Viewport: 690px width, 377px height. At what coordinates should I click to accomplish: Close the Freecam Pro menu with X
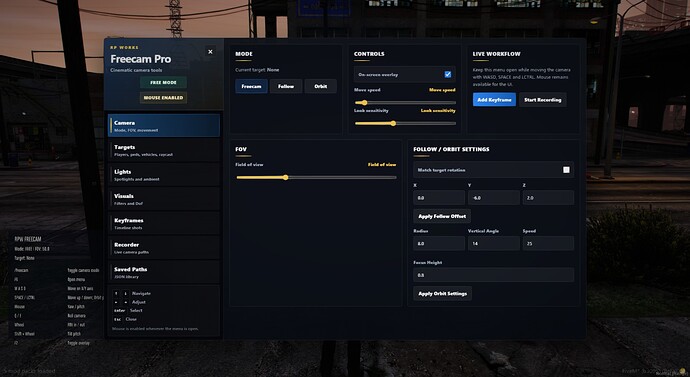210,52
